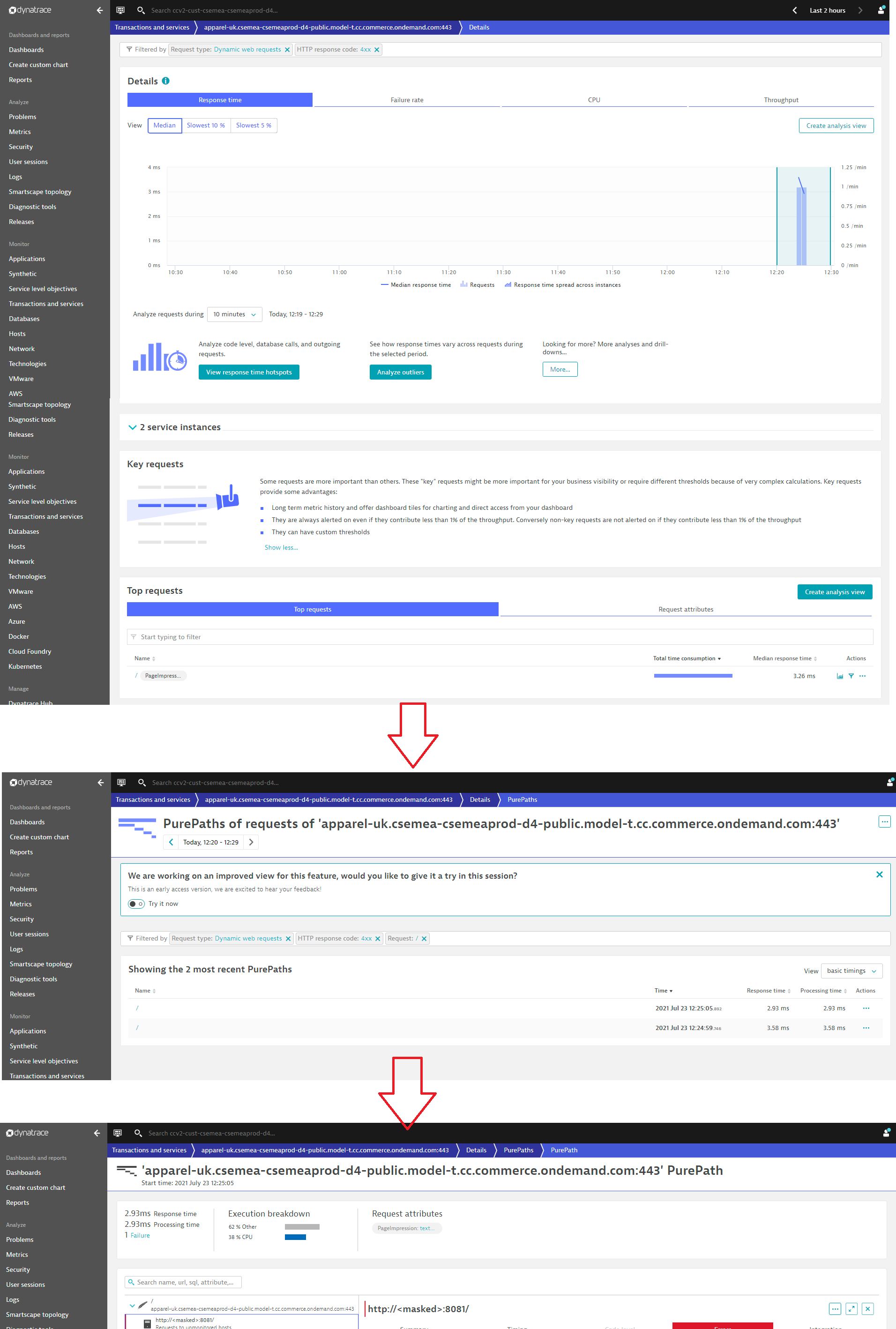The width and height of the screenshot is (896, 1329).
Task: Open more options for http://<masked>:8081/ detail
Action: click(x=835, y=1308)
